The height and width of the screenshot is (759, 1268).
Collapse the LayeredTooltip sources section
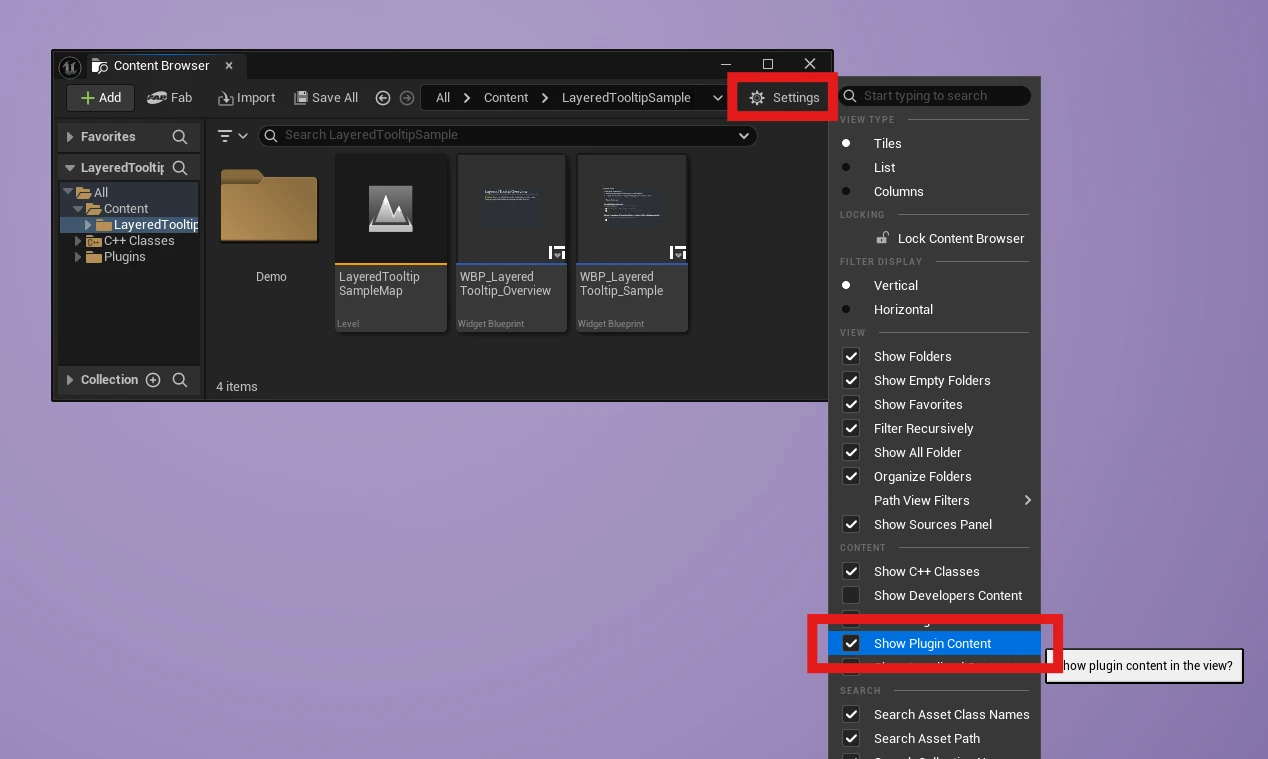[x=70, y=168]
